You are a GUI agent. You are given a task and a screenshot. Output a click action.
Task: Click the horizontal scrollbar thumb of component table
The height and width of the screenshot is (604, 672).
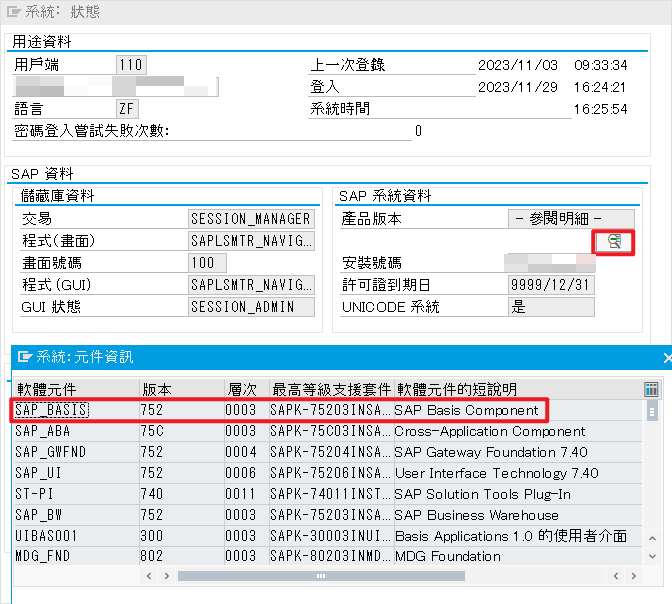[x=321, y=576]
